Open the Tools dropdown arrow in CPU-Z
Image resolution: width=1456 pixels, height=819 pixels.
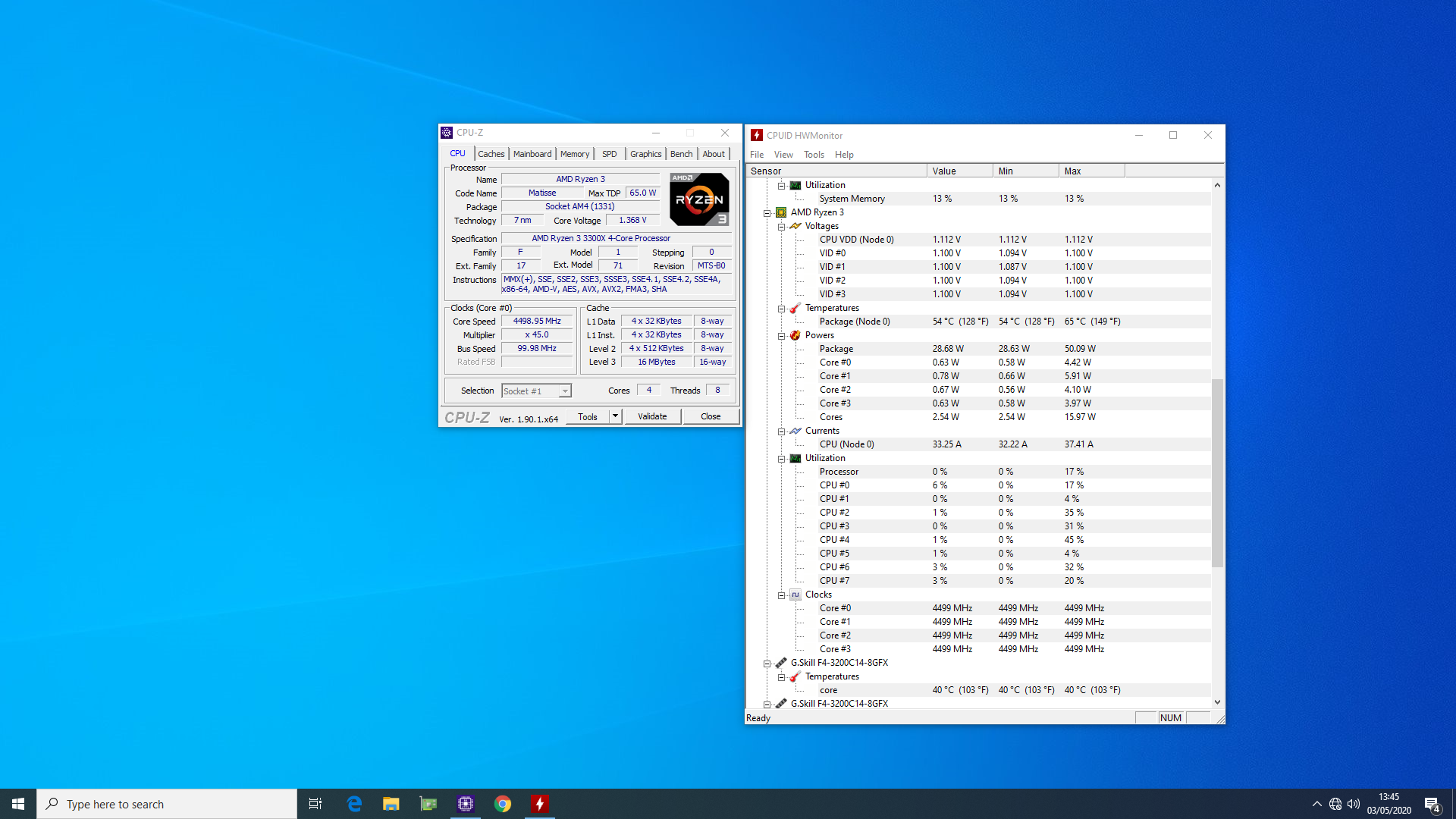(615, 416)
